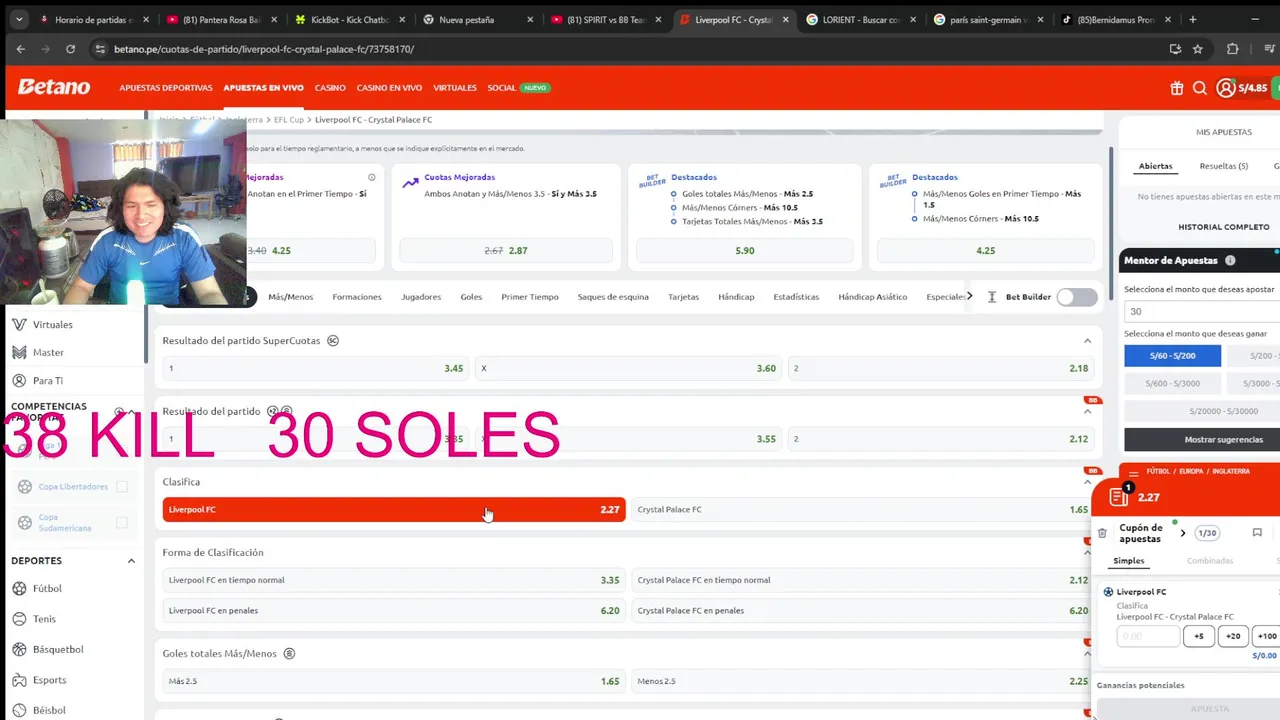Screen dimensions: 1280x720
Task: Check the Copa Libertadores checkbox
Action: pyautogui.click(x=122, y=487)
